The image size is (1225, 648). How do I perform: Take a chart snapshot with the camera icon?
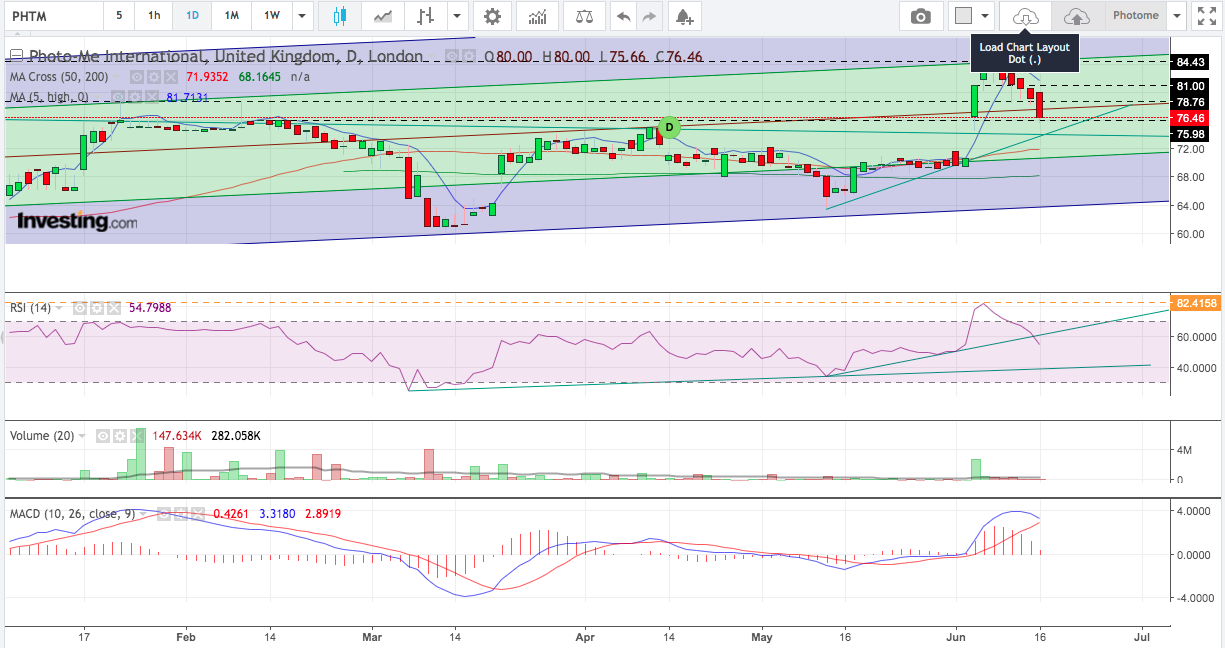pyautogui.click(x=920, y=16)
